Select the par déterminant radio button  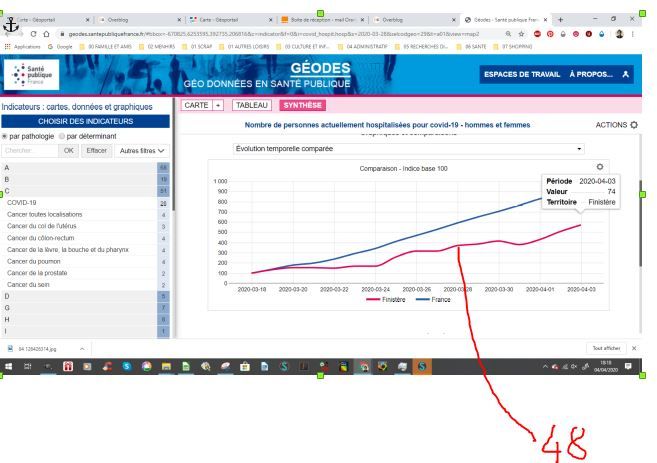62,136
